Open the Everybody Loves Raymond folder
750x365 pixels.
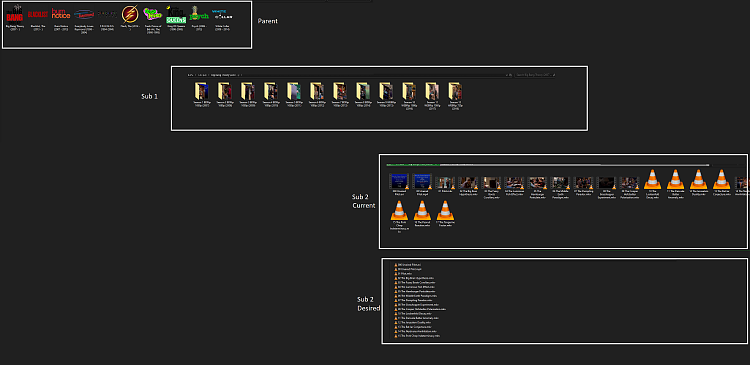[84, 21]
